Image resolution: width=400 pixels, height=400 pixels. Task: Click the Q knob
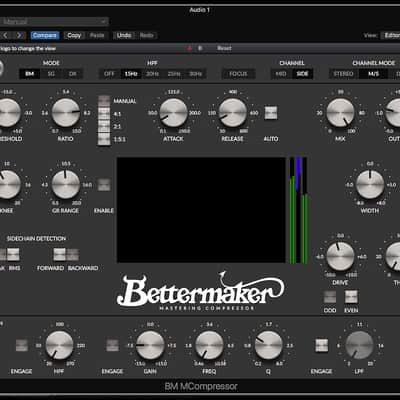pos(269,345)
